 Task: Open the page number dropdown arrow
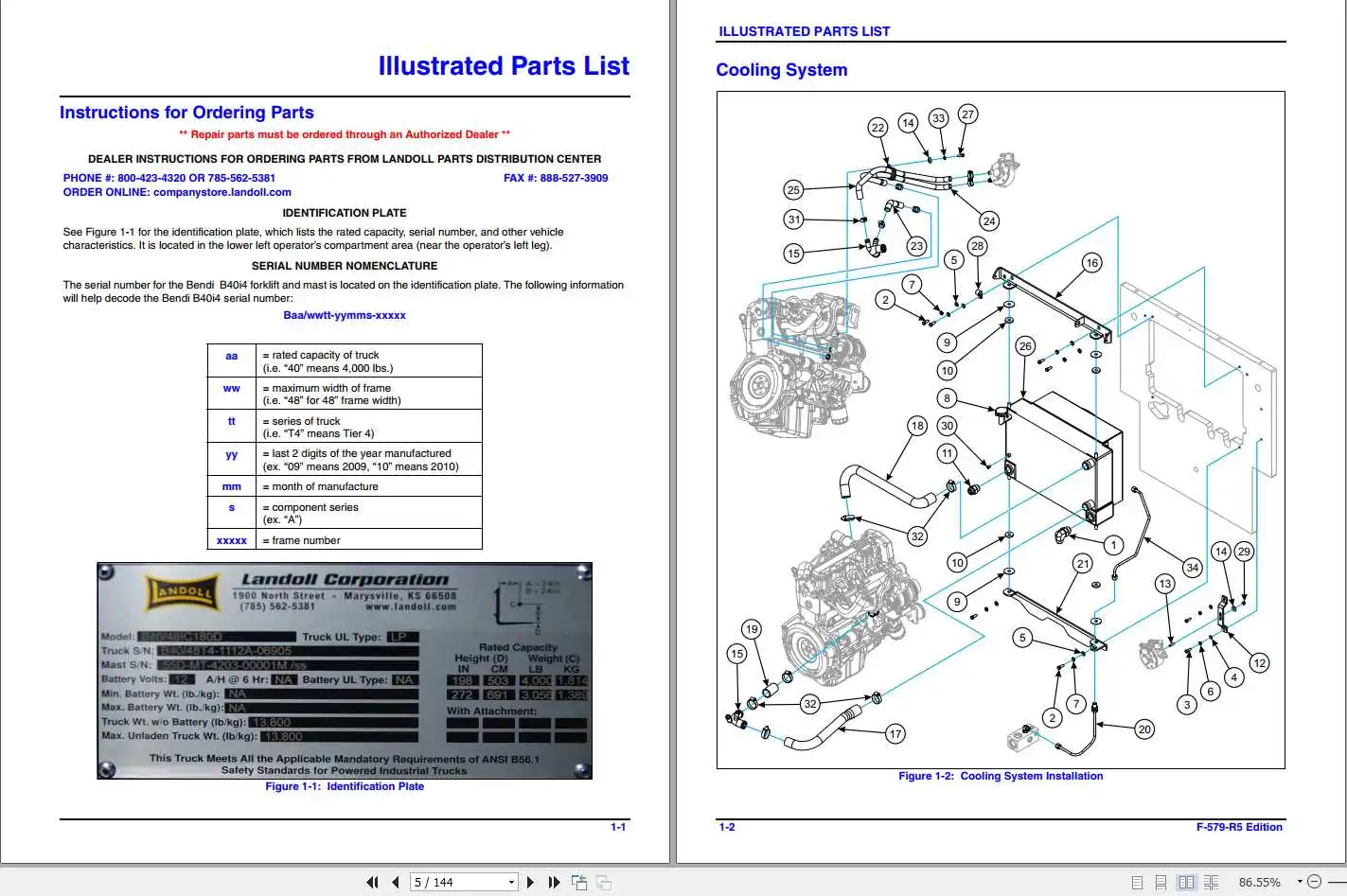(509, 881)
